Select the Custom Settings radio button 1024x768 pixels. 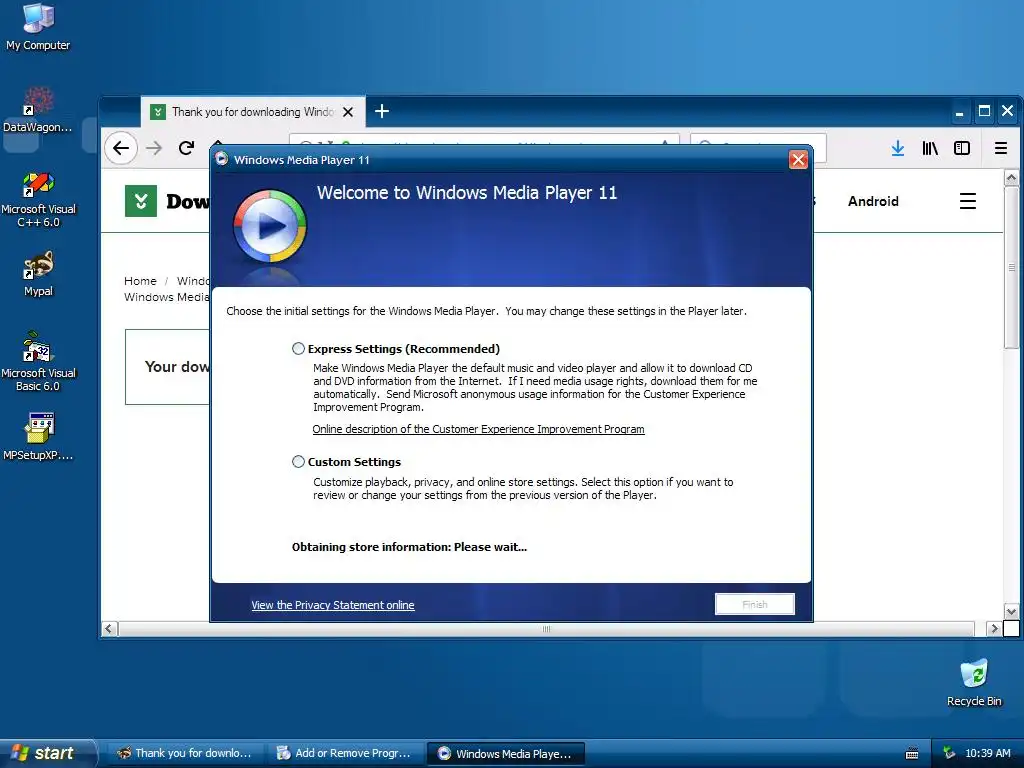[x=298, y=462]
